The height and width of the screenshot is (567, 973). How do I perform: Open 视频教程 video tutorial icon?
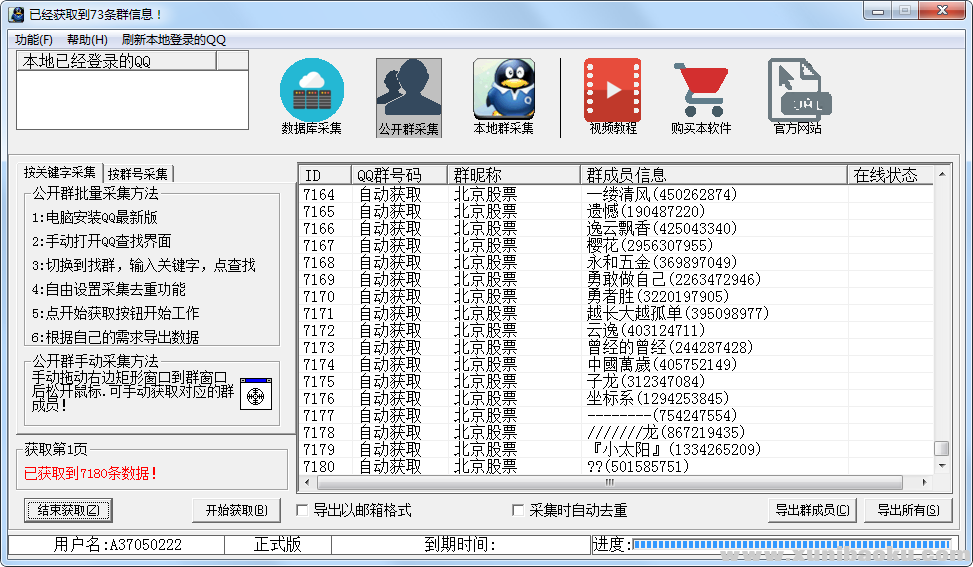click(612, 90)
